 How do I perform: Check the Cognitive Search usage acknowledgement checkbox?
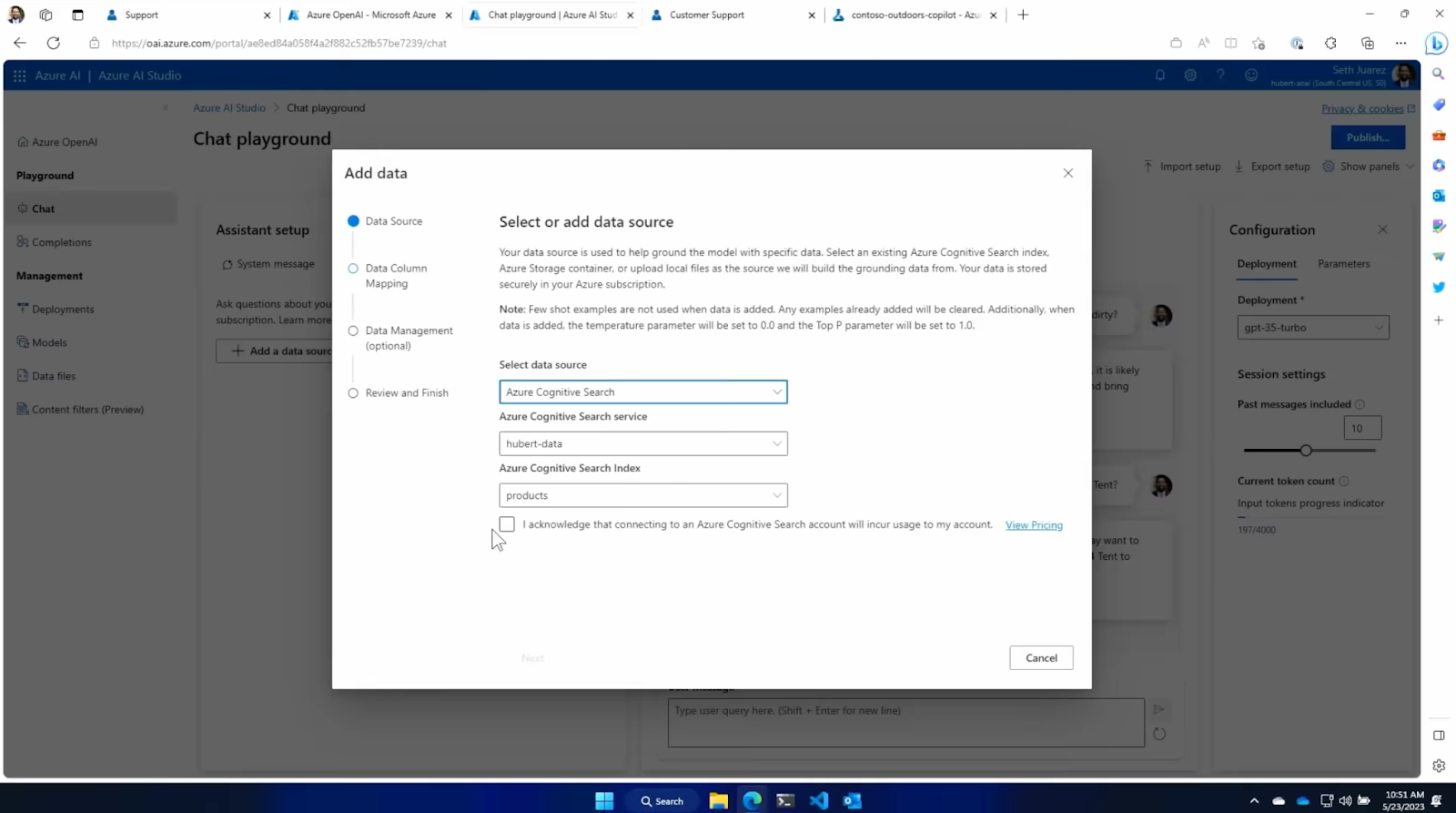point(507,524)
